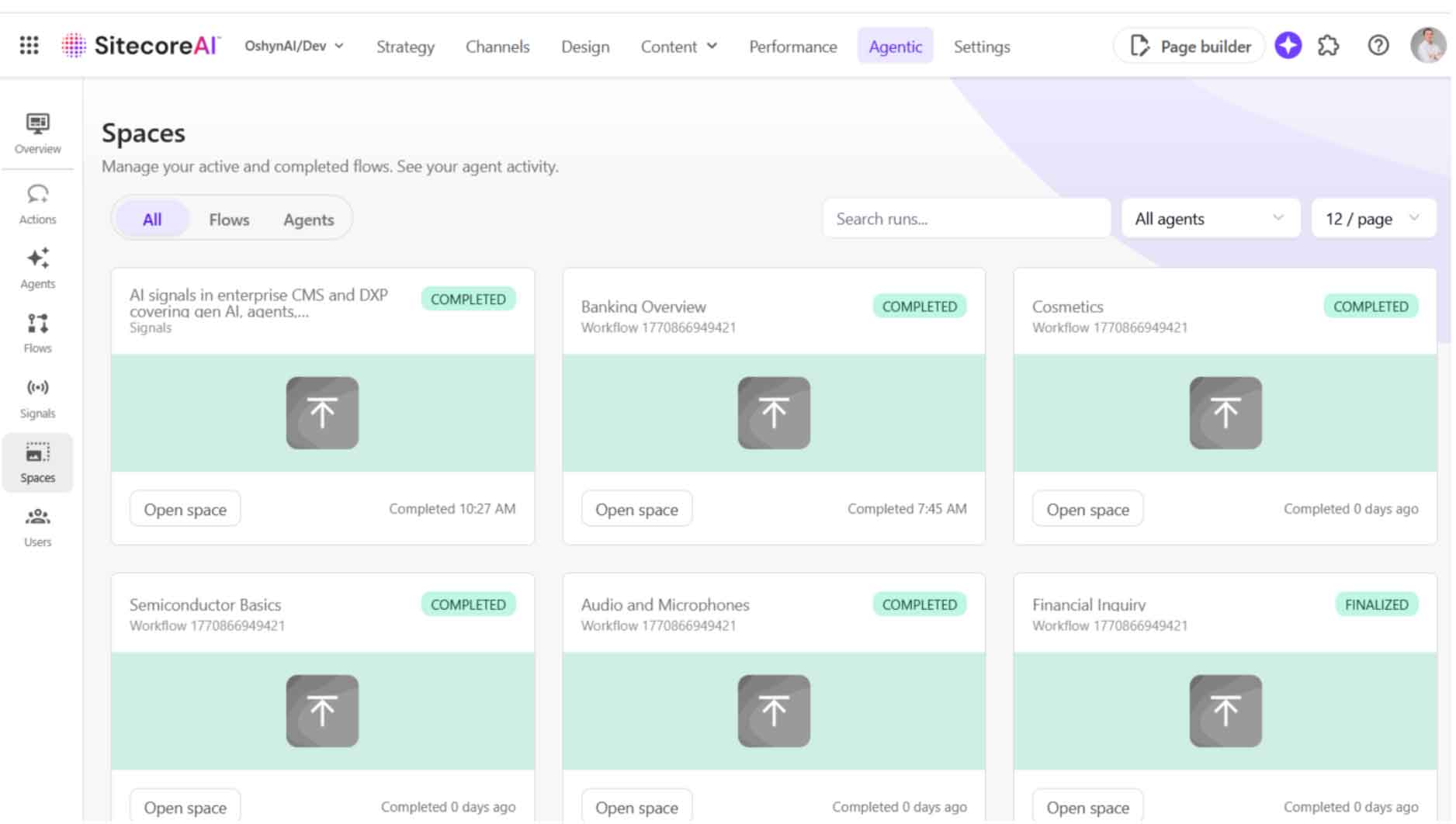Open the Agents sidebar icon
This screenshot has height=824, width=1456.
click(x=37, y=268)
